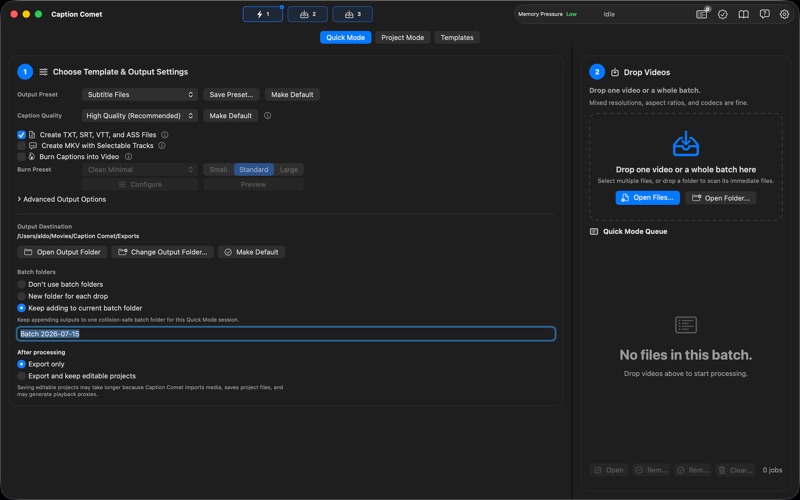Select the lightning bolt step 1 tab
This screenshot has height=500, width=800.
[263, 14]
